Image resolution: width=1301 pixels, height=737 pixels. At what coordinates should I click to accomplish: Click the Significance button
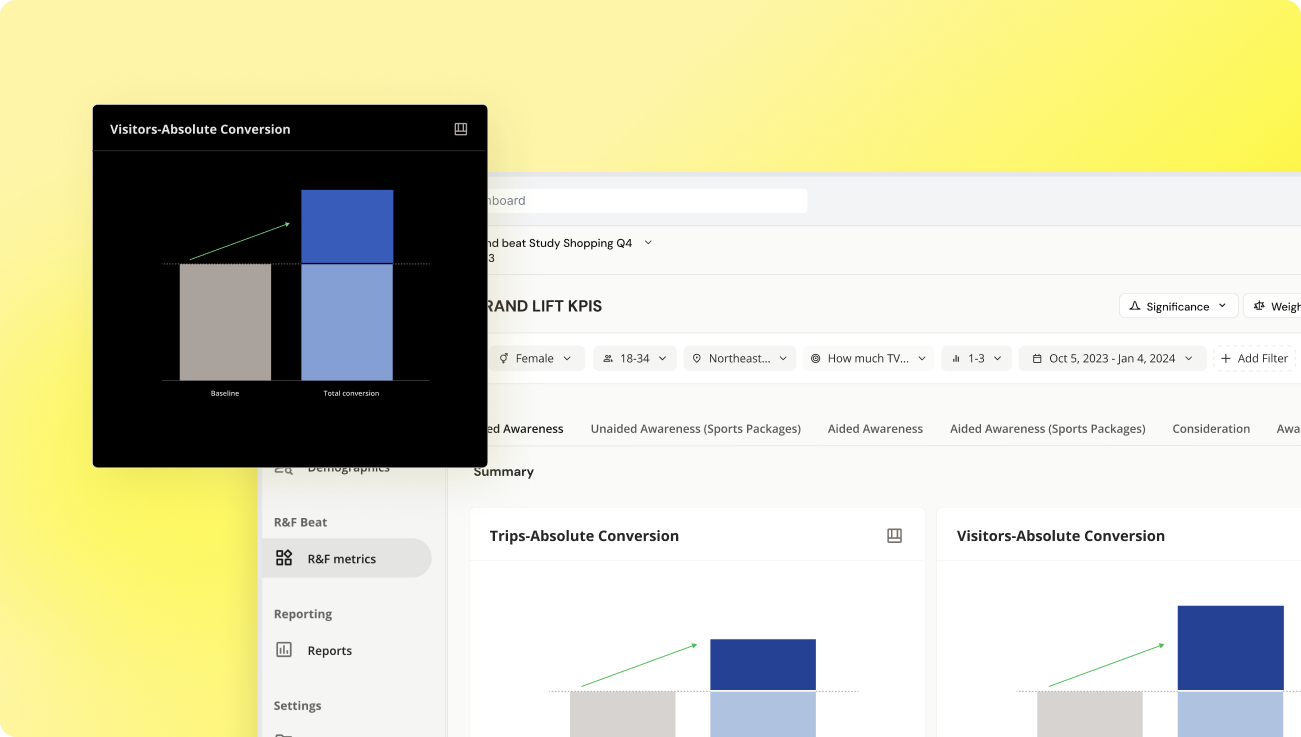1178,306
